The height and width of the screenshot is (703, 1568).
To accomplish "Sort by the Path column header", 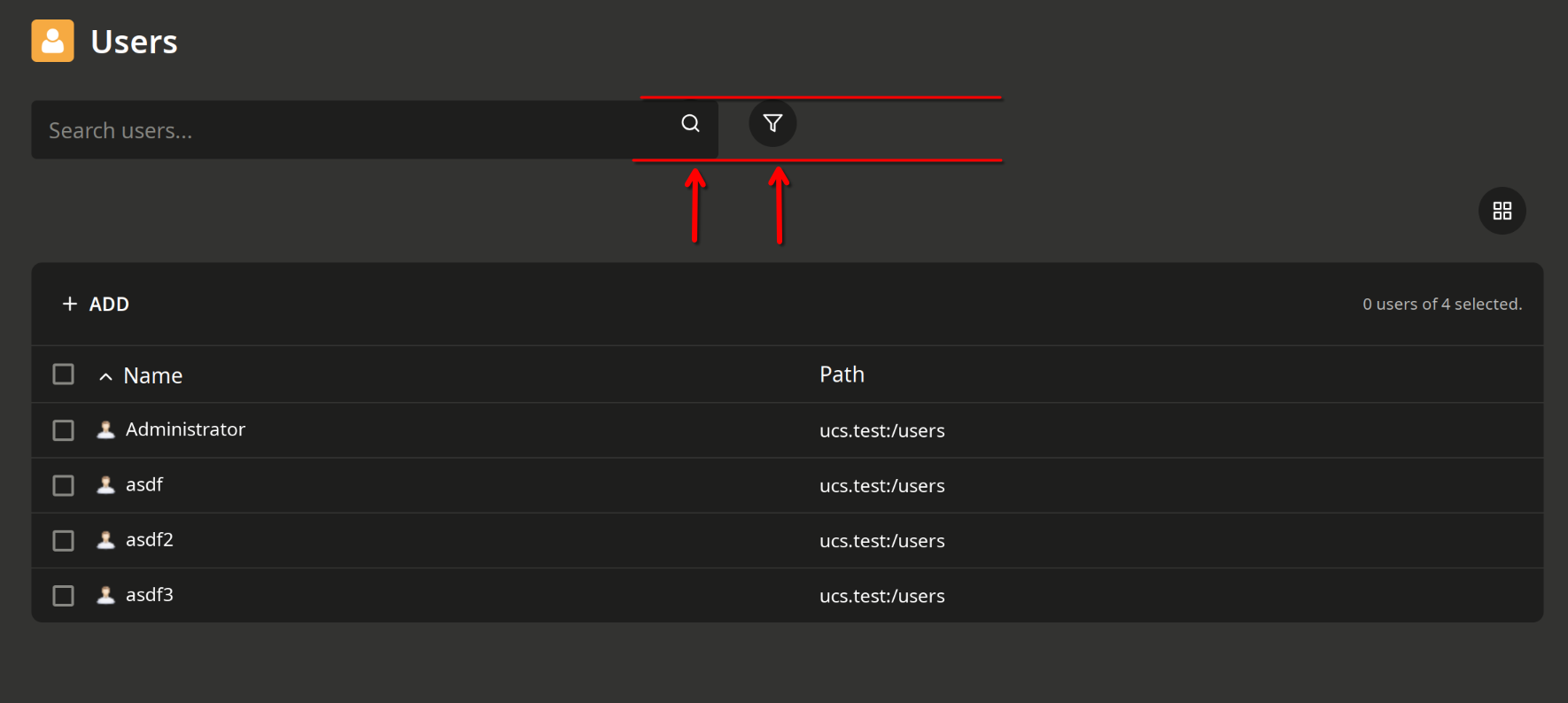I will (x=842, y=375).
